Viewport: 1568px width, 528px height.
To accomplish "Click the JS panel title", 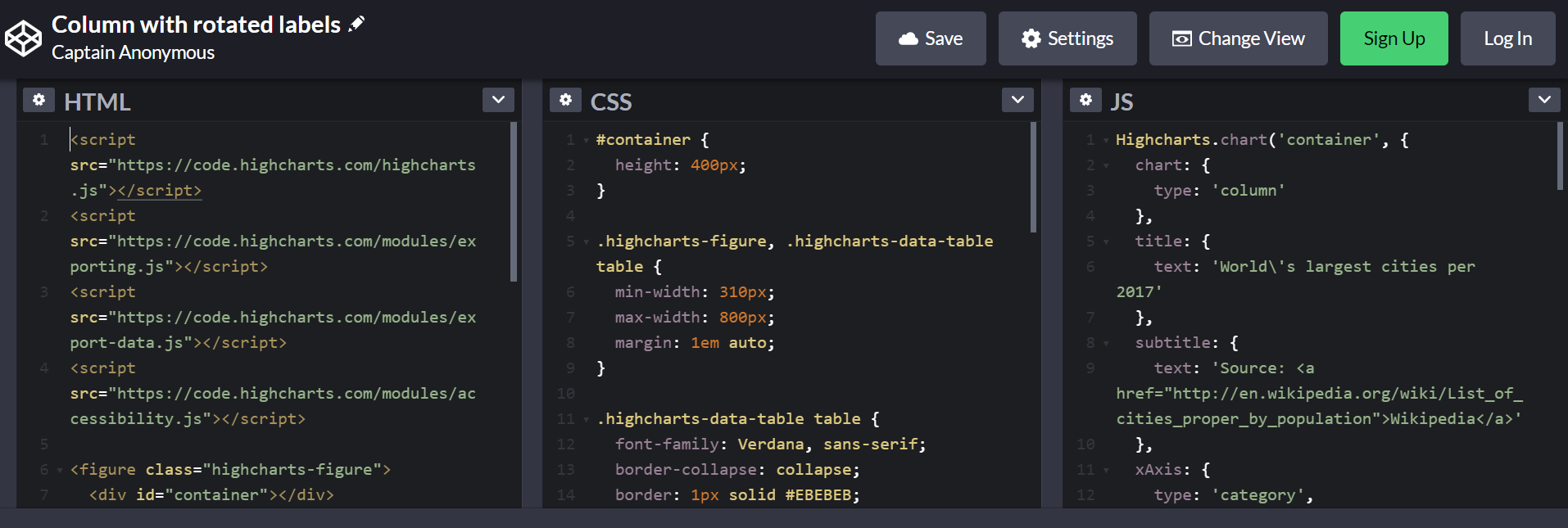I will click(x=1122, y=102).
